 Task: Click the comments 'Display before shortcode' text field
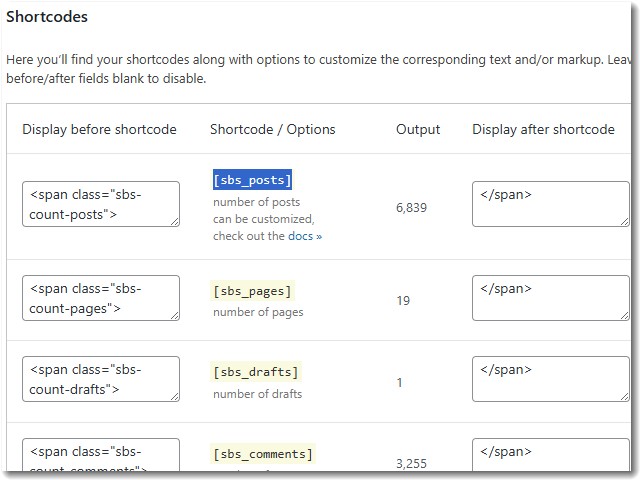tap(100, 456)
